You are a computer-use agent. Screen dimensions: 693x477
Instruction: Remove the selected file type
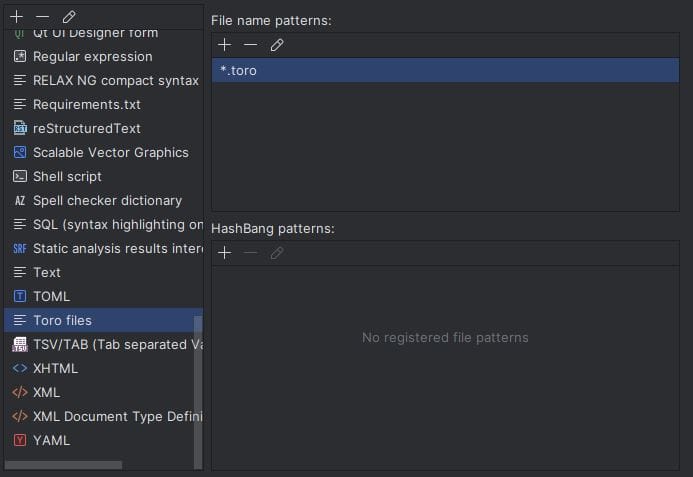[43, 17]
